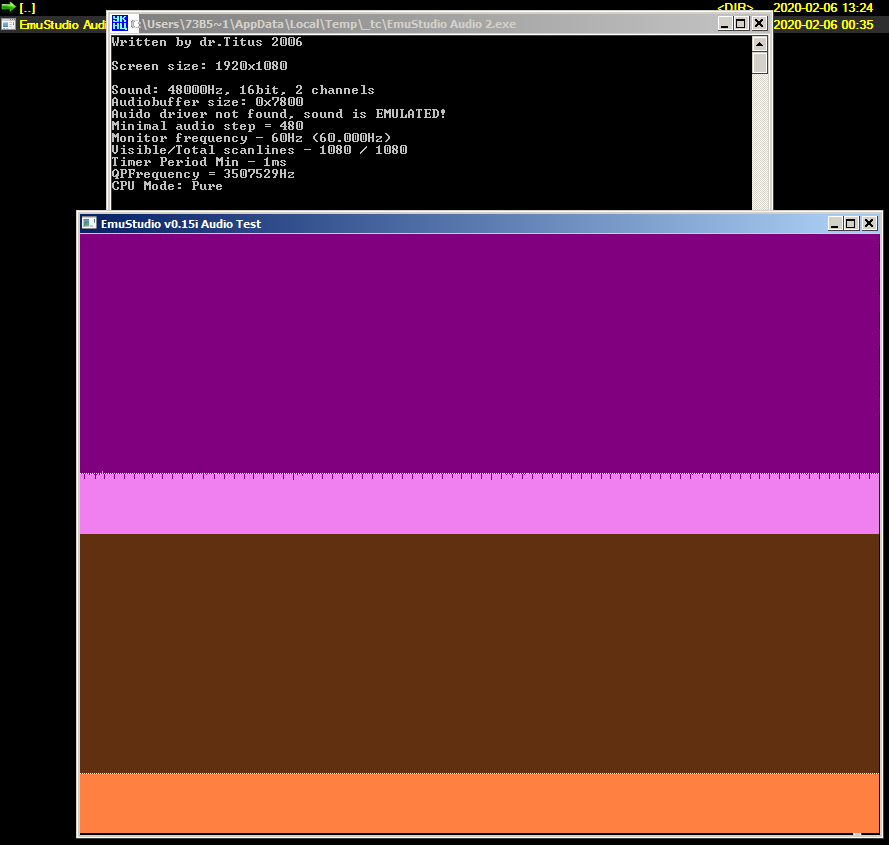889x845 pixels.
Task: Open the console window system menu icon
Action: pyautogui.click(x=119, y=23)
